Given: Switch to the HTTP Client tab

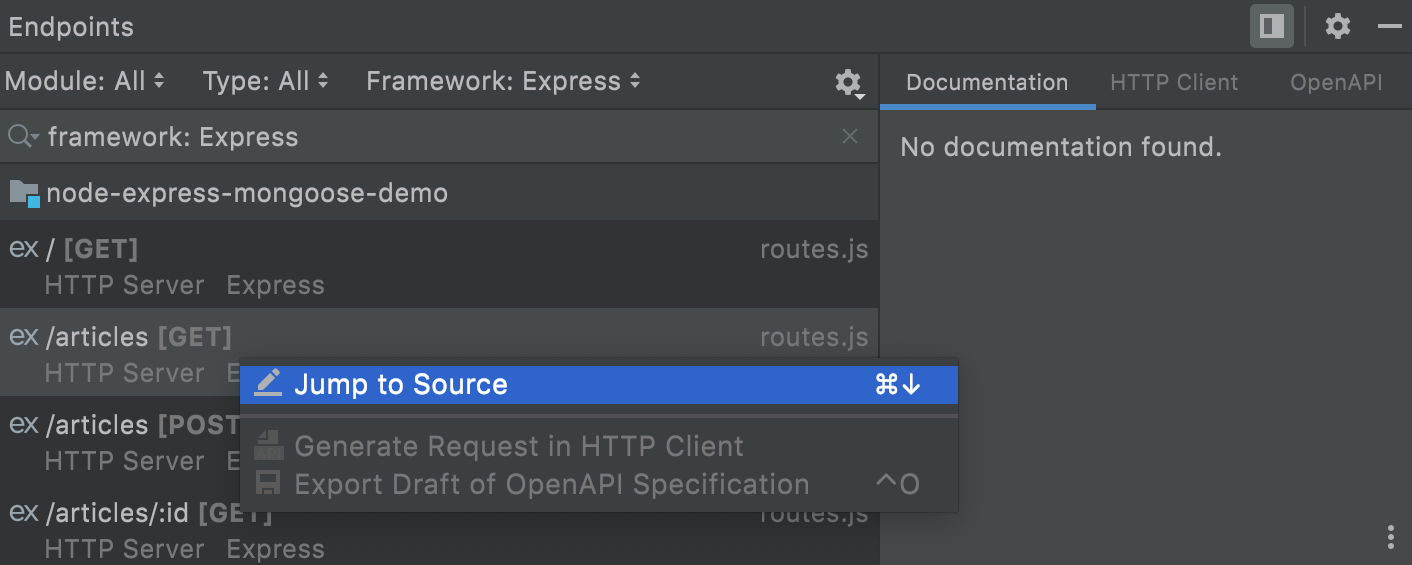Looking at the screenshot, I should click(1174, 83).
